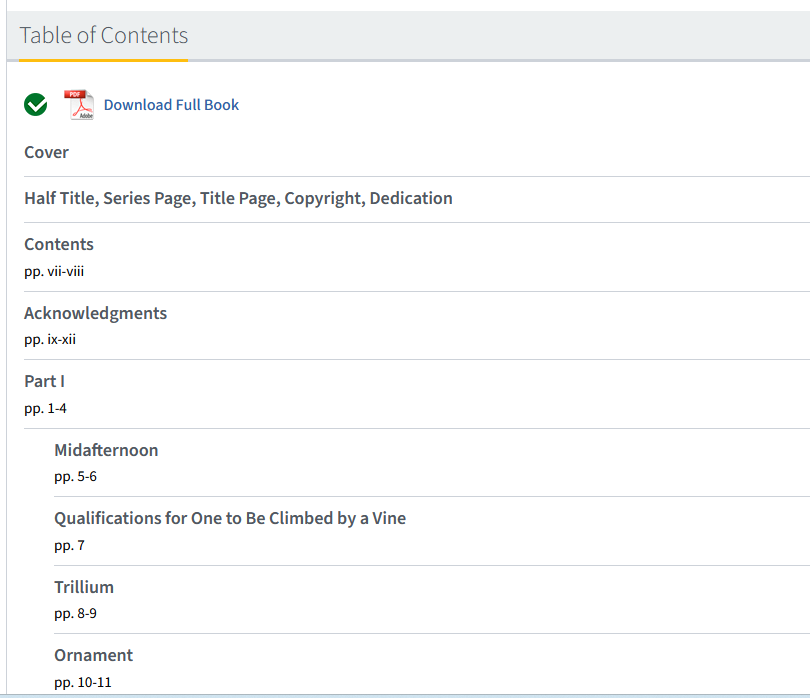Open the Acknowledgments section
This screenshot has height=698, width=810.
click(x=96, y=313)
